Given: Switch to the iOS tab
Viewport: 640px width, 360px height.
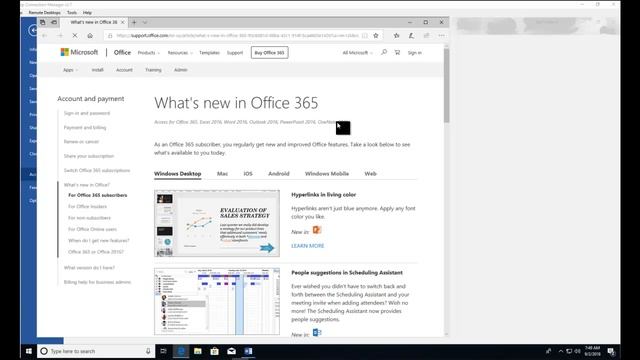Looking at the screenshot, I should tap(248, 173).
